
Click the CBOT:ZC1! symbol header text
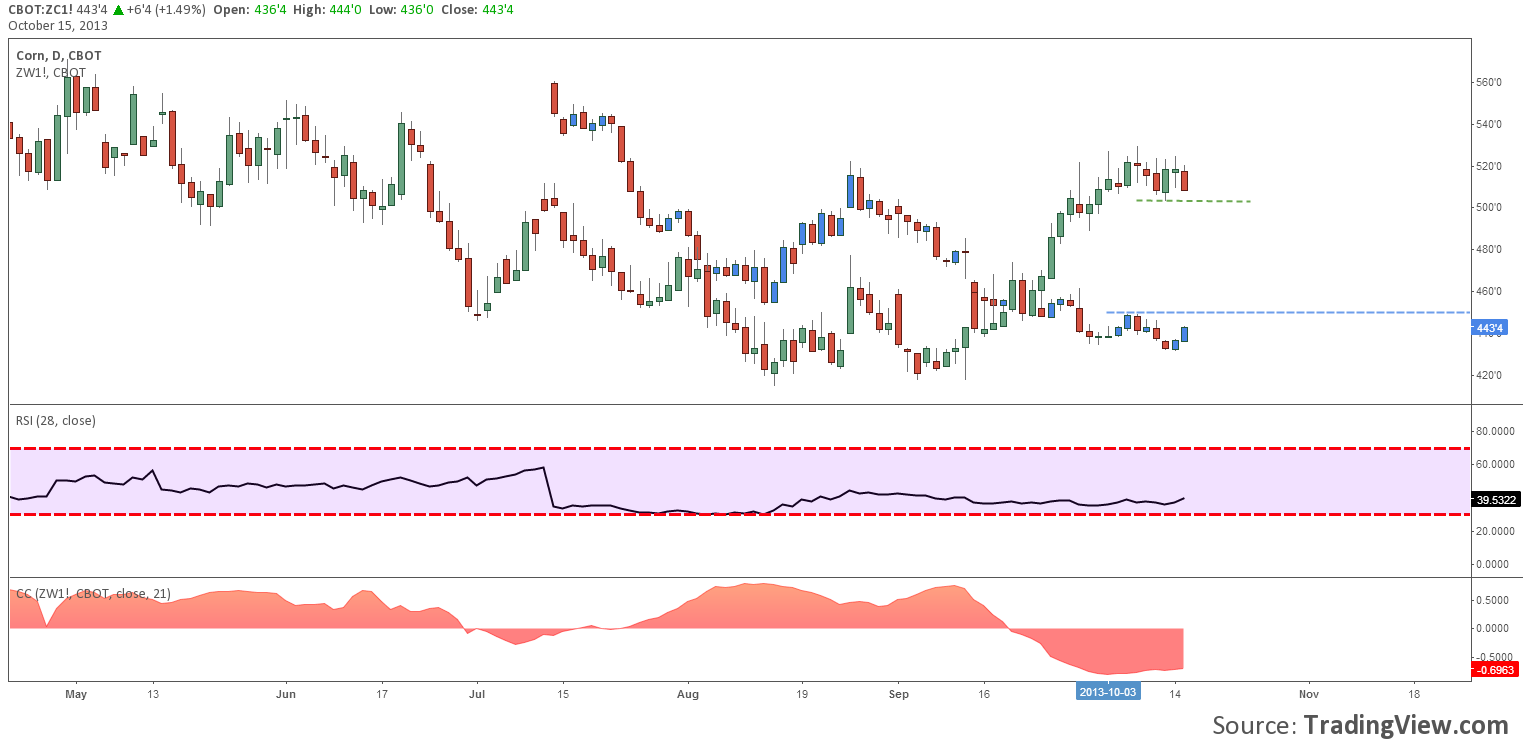pyautogui.click(x=39, y=10)
